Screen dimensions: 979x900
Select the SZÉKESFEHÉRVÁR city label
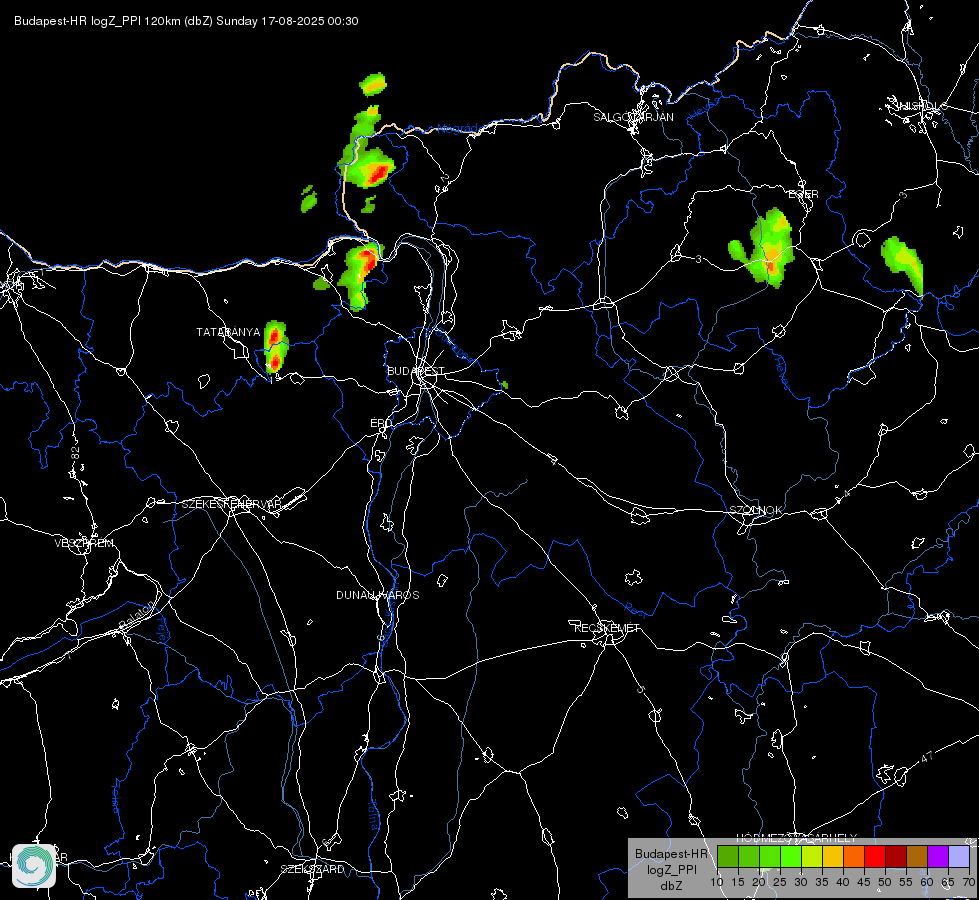pyautogui.click(x=231, y=504)
